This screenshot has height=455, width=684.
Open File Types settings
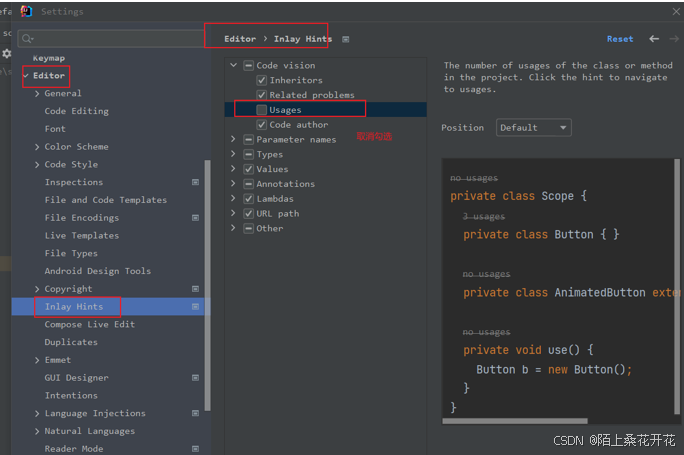click(x=71, y=253)
